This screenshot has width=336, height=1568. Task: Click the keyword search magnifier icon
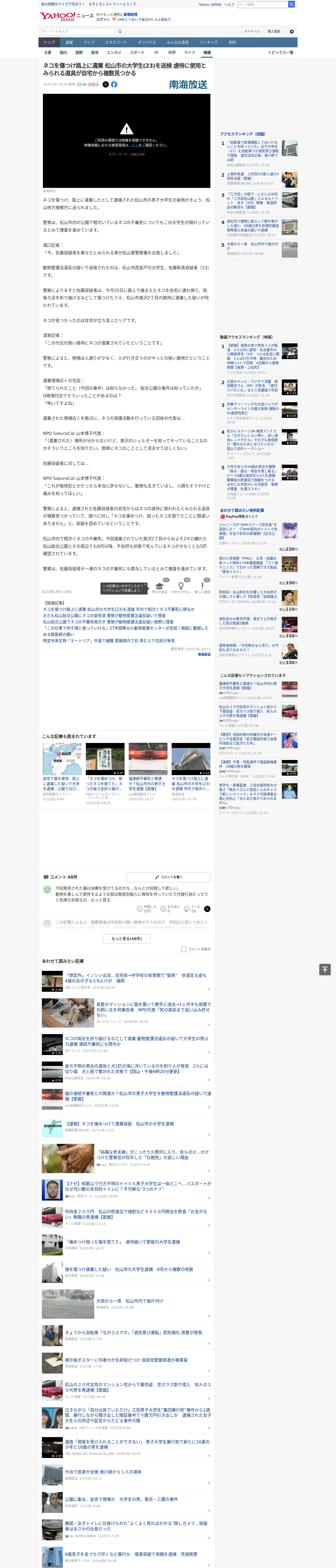(120, 32)
